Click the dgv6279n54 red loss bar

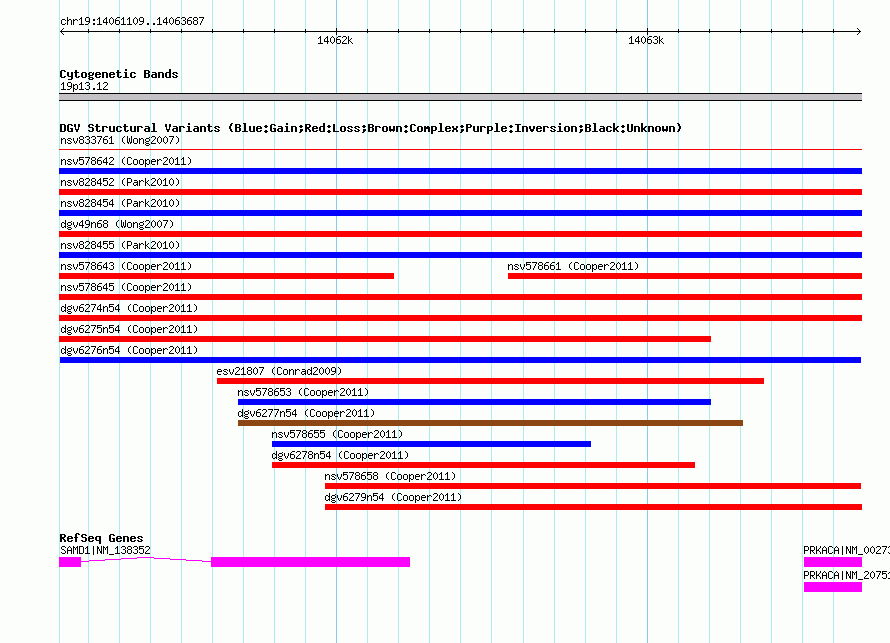click(593, 507)
